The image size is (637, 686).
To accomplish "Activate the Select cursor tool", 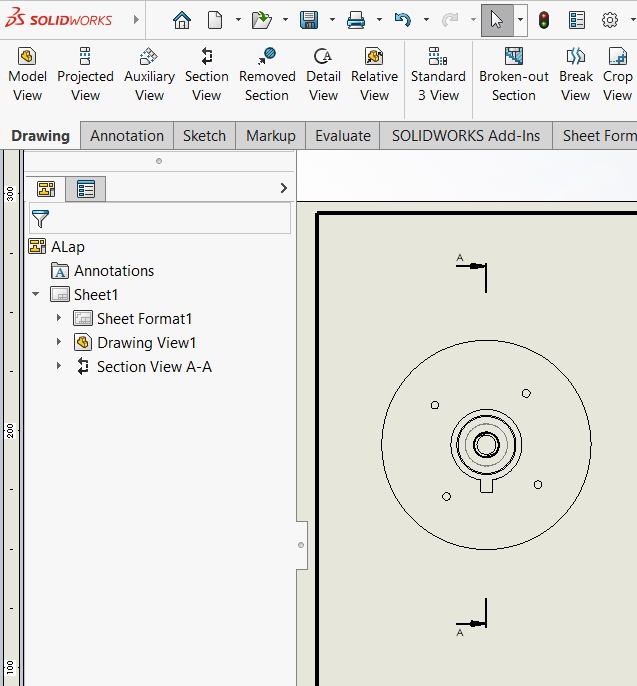I will [497, 20].
